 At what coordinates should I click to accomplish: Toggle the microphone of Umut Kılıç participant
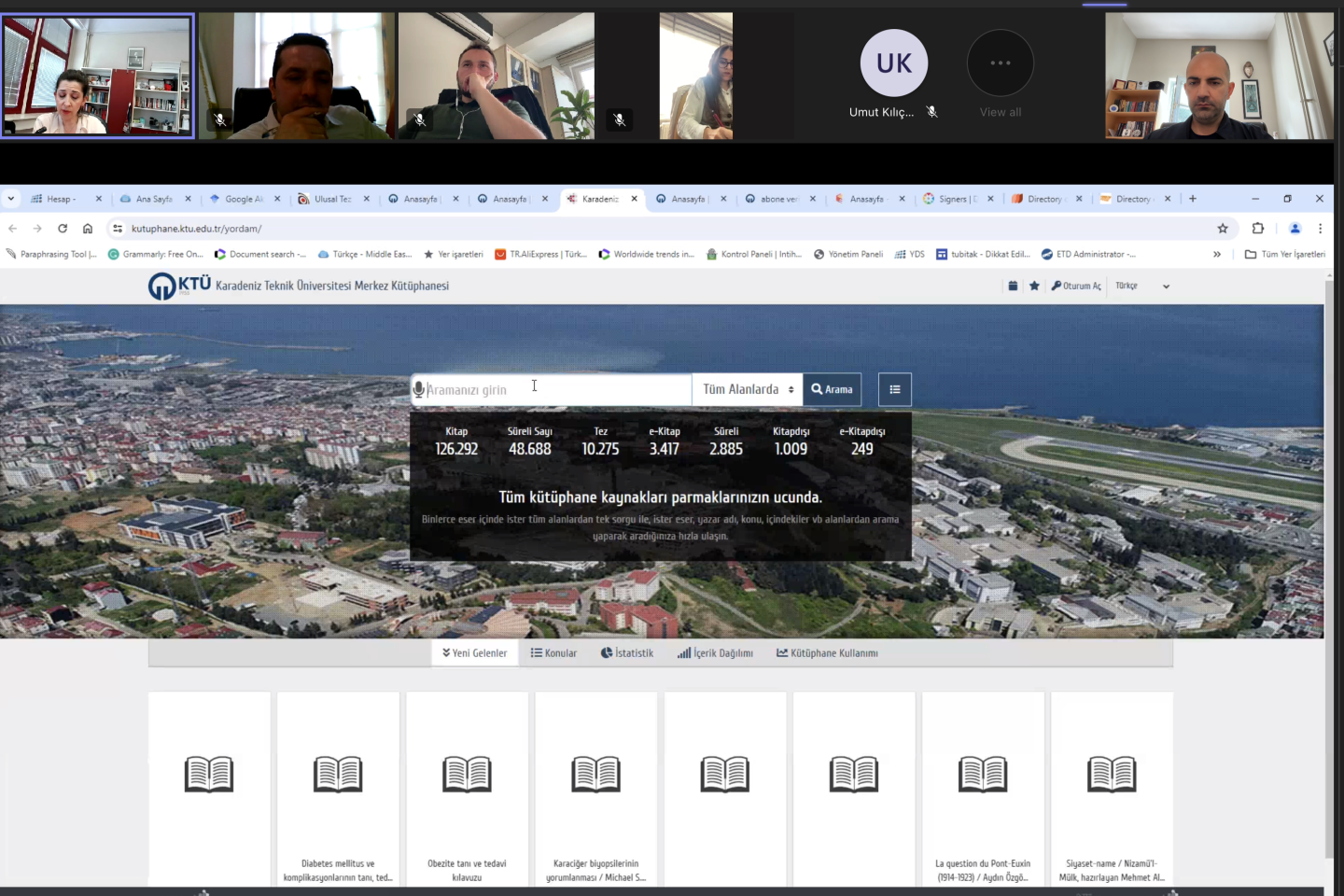[x=931, y=112]
